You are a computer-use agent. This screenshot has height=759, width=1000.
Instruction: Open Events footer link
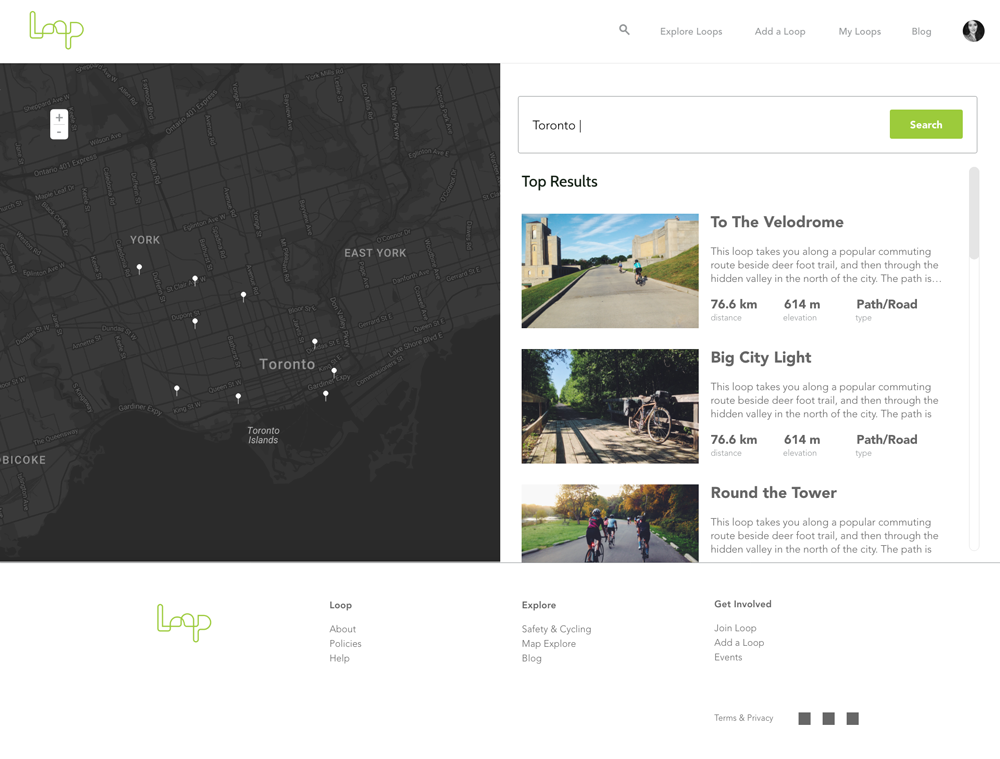(x=728, y=658)
